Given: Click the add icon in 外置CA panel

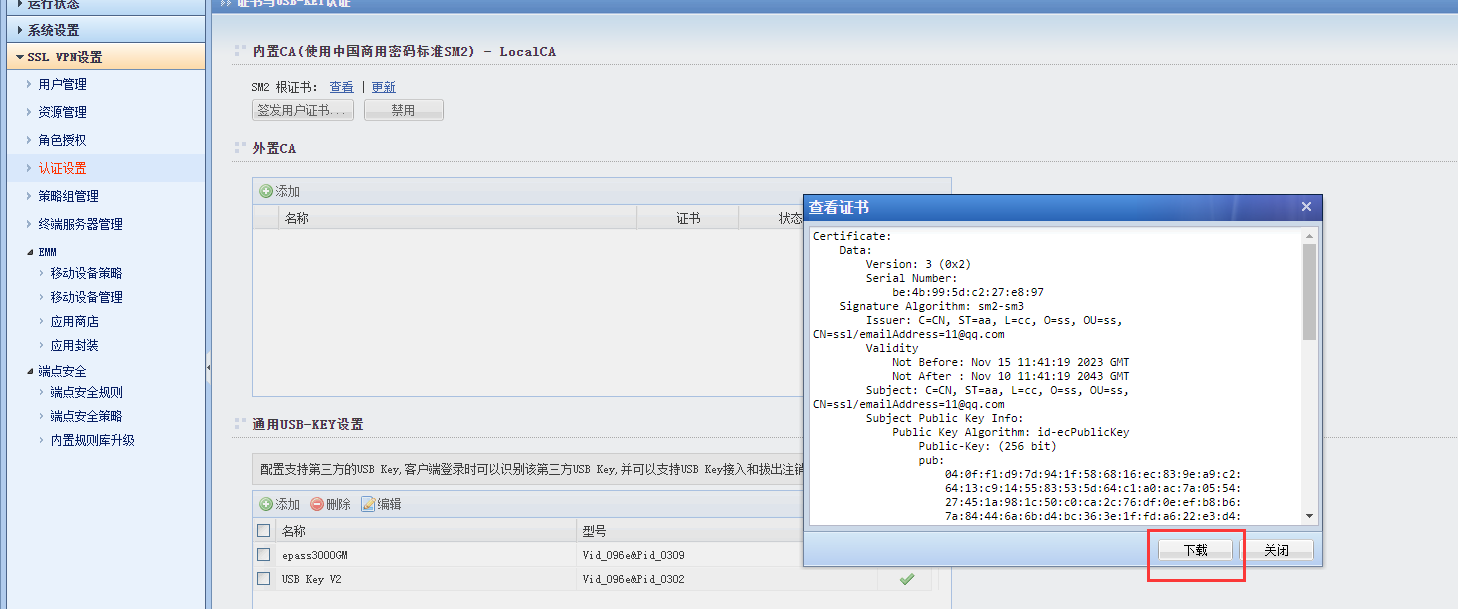Looking at the screenshot, I should coord(266,191).
